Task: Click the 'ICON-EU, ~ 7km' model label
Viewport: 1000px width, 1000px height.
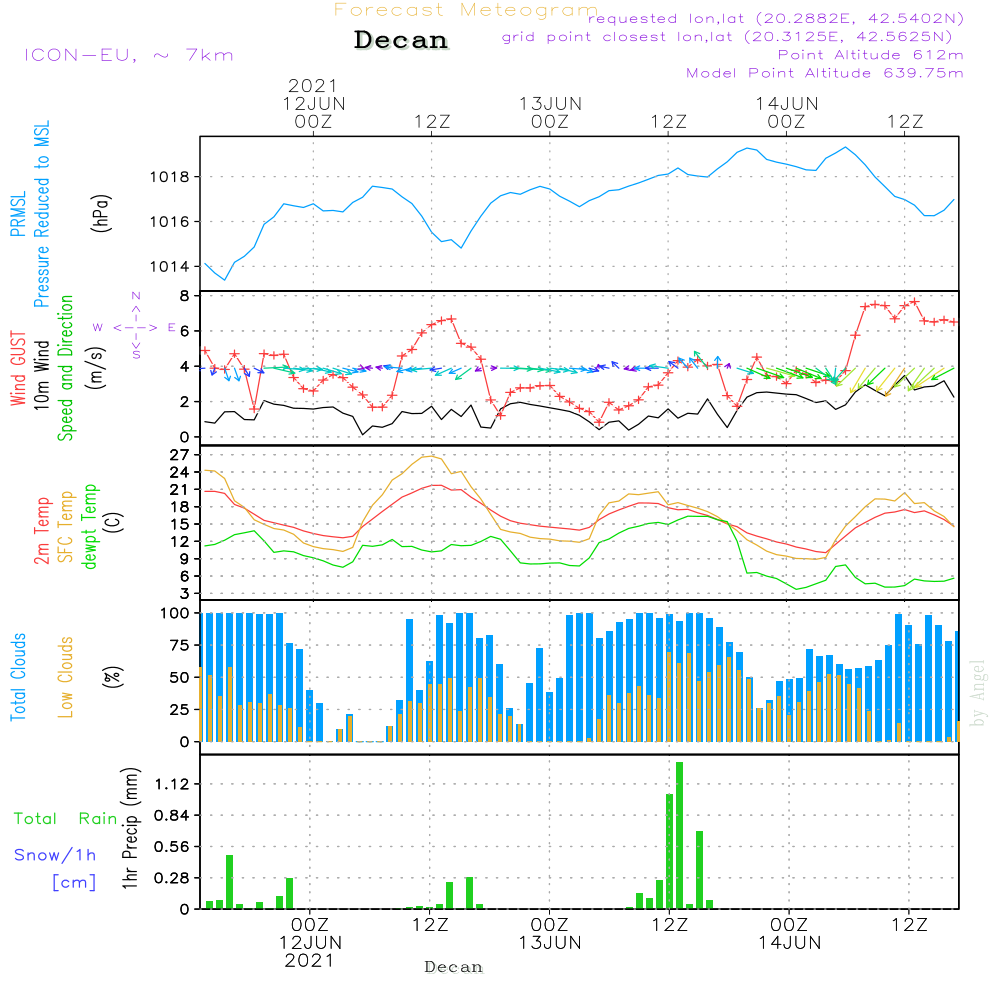Action: tap(129, 55)
